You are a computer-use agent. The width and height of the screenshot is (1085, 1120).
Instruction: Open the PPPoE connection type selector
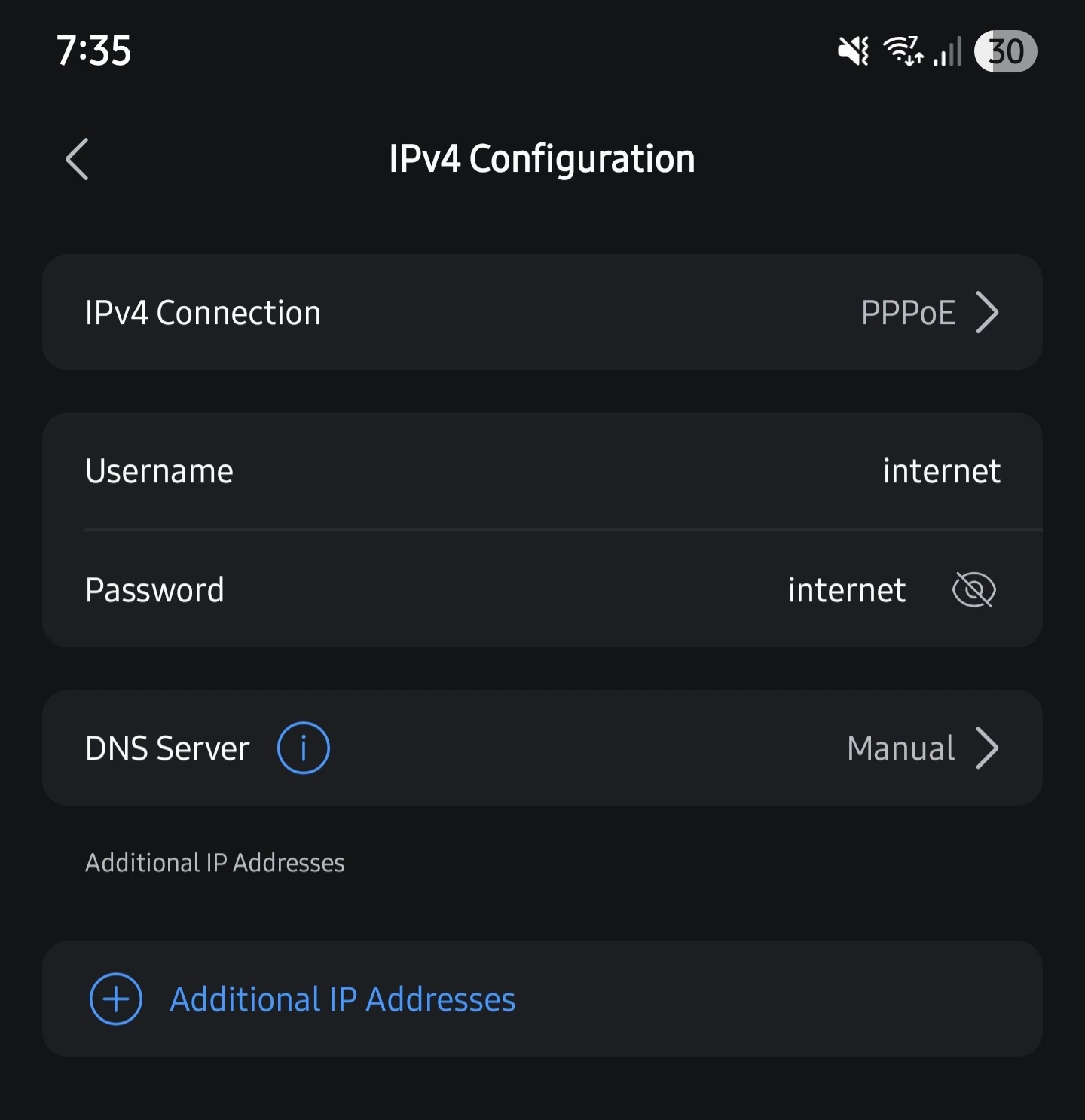[x=908, y=312]
